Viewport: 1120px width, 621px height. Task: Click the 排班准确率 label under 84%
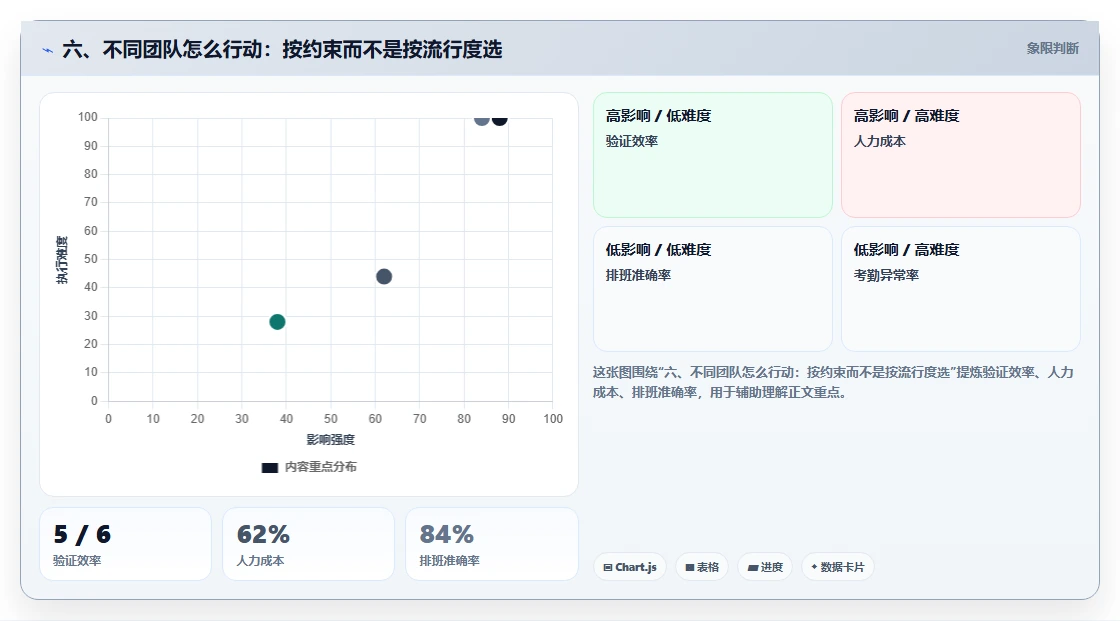tap(449, 561)
